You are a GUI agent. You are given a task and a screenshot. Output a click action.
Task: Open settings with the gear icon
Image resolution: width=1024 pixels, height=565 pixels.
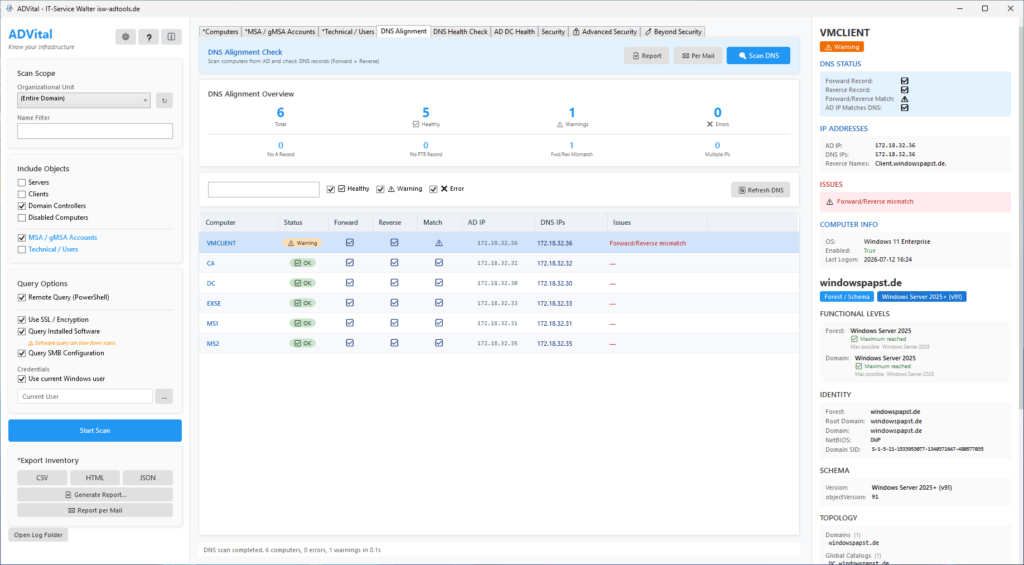[125, 37]
